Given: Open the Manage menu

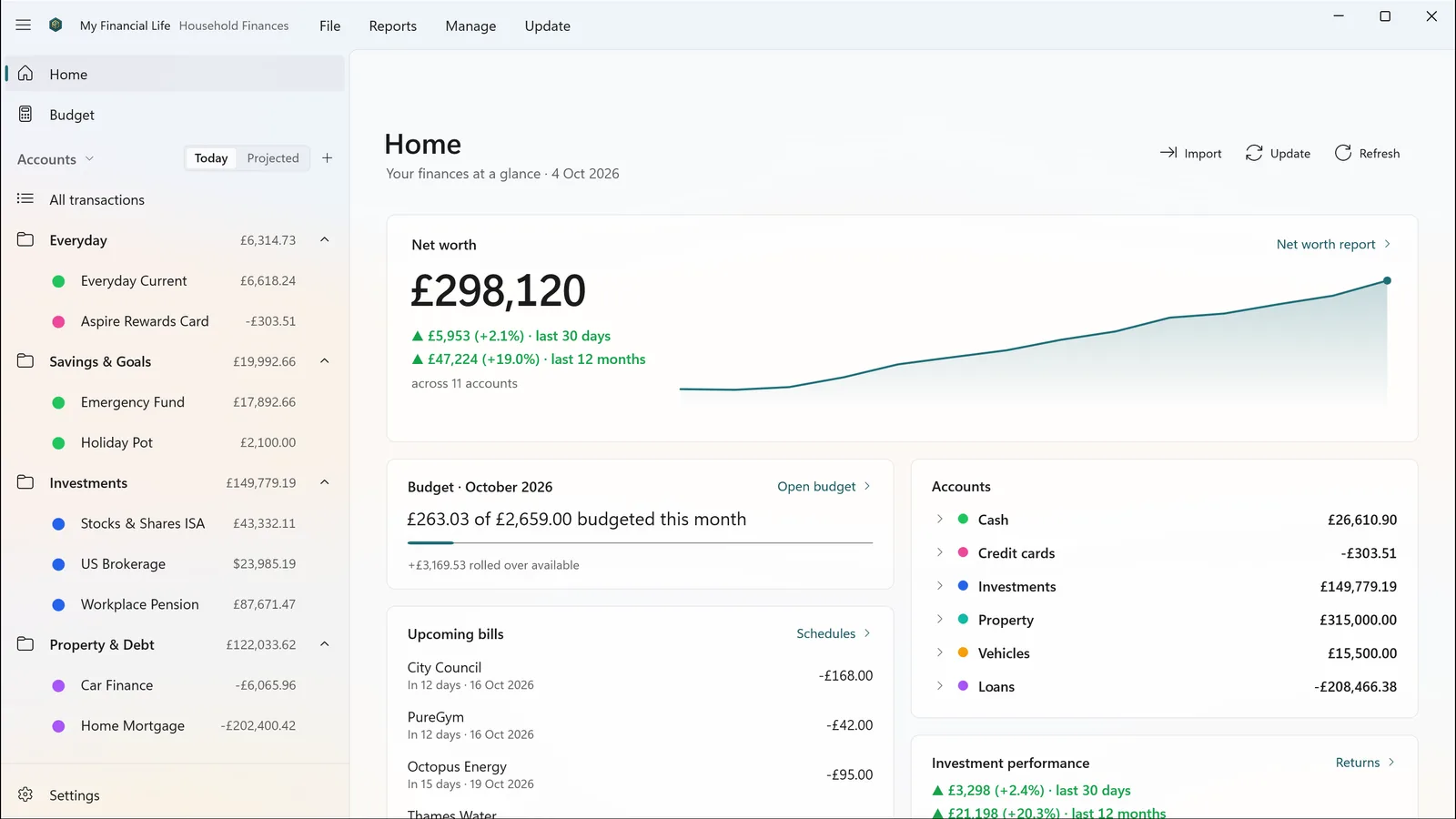Looking at the screenshot, I should [470, 25].
